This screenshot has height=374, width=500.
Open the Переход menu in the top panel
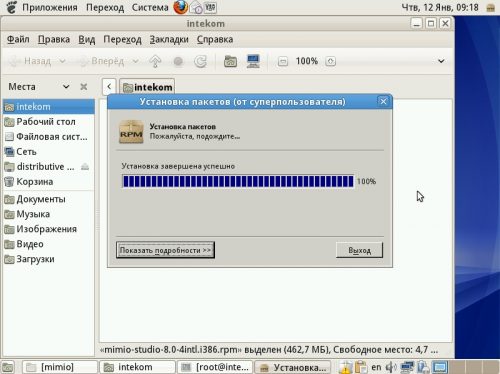105,7
